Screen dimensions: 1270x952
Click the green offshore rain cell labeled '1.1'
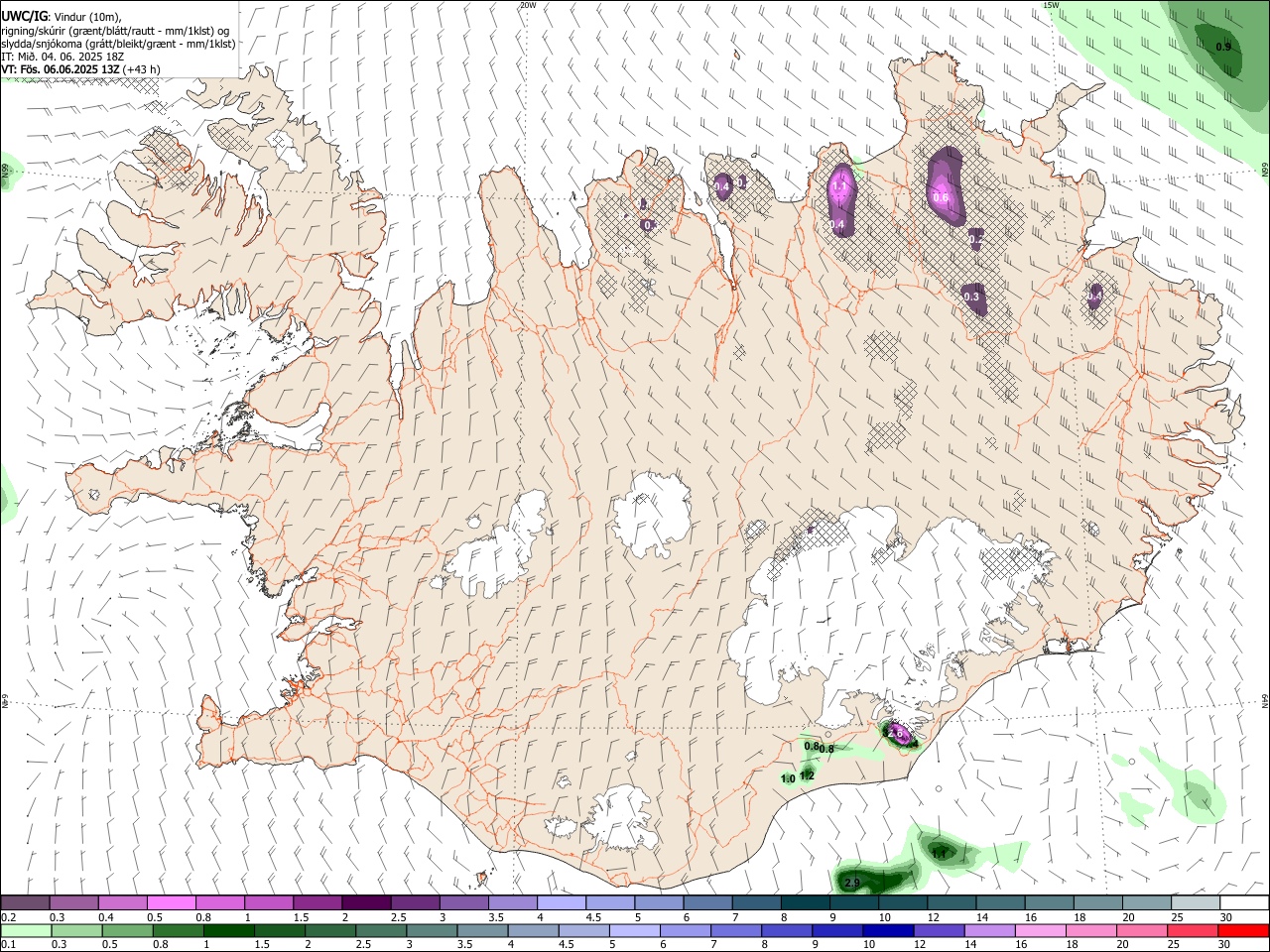point(941,851)
